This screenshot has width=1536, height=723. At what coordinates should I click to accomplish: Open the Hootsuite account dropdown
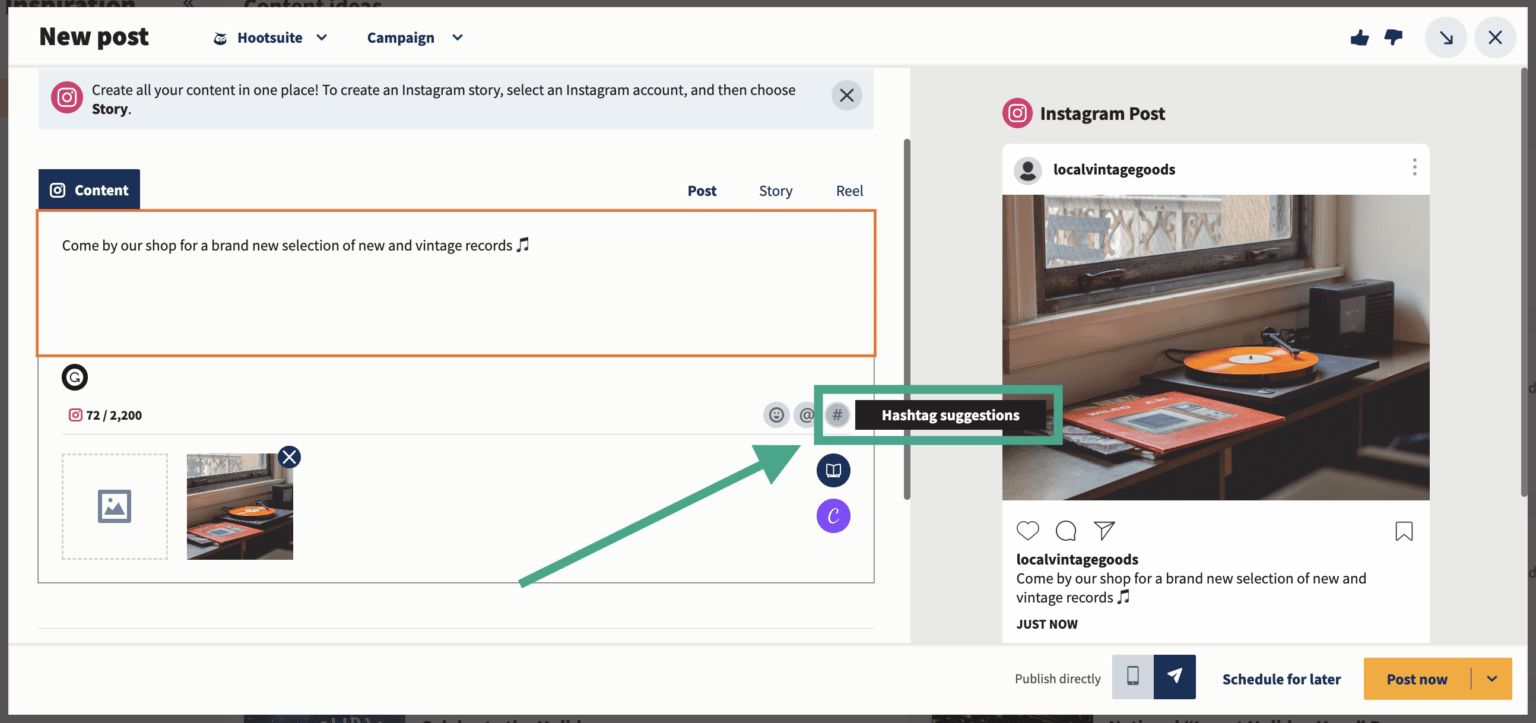point(269,37)
